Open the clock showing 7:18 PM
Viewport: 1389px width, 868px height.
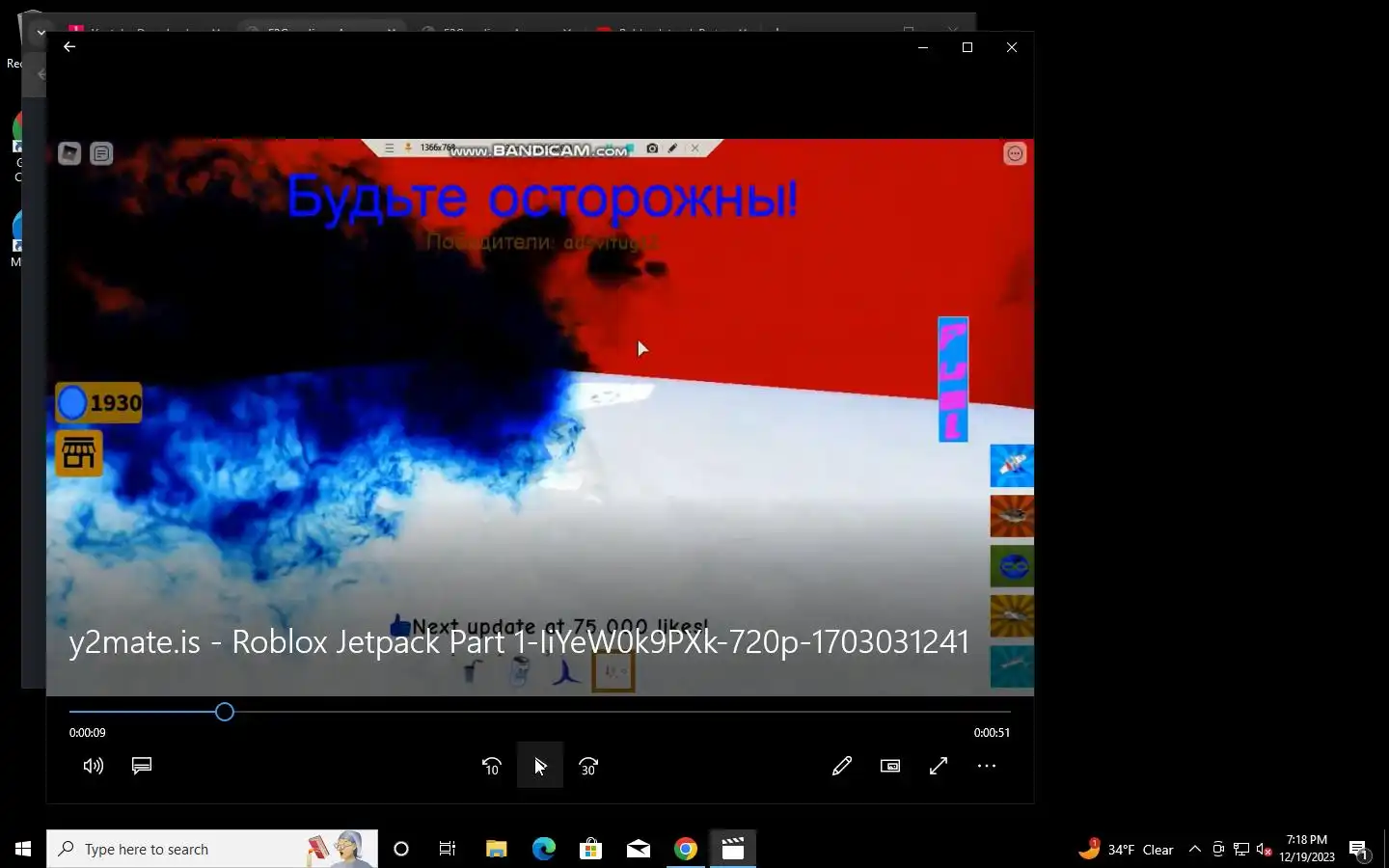click(1307, 849)
